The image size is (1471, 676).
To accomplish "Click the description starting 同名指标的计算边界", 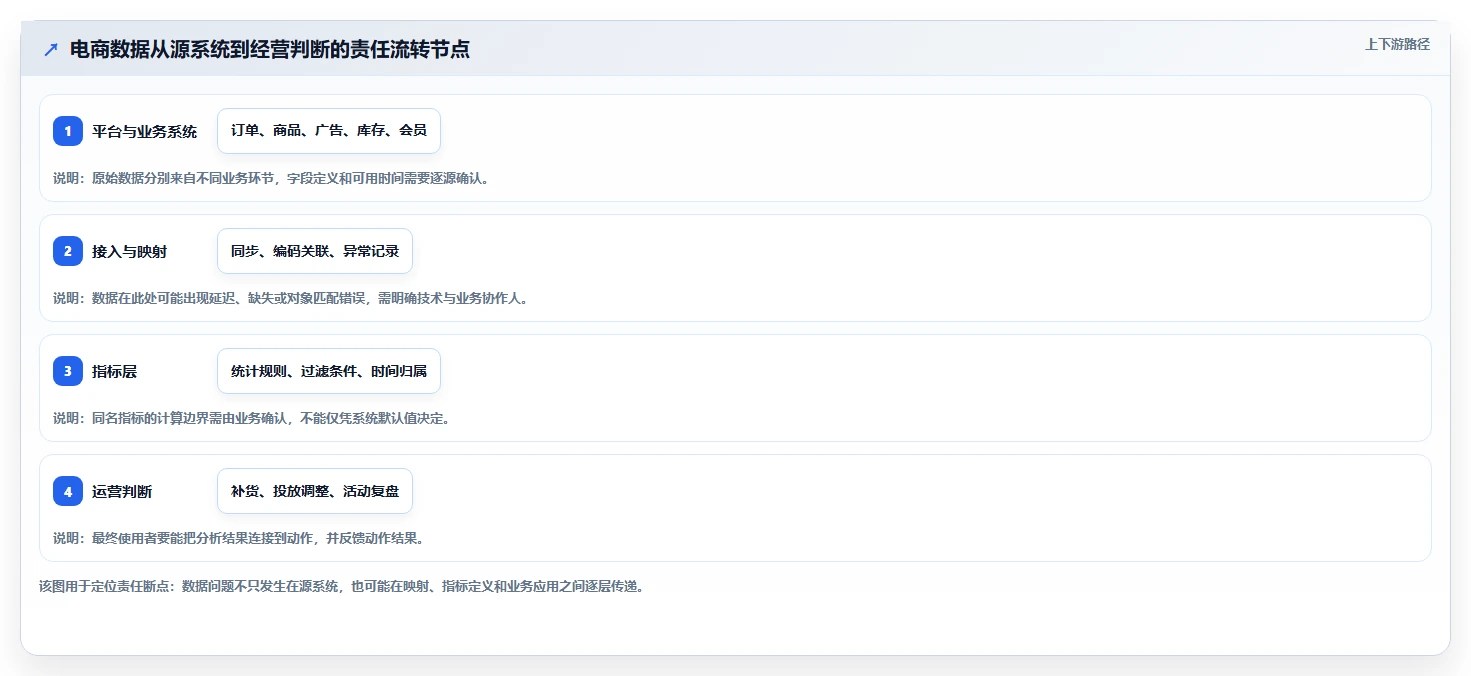I will pos(252,418).
